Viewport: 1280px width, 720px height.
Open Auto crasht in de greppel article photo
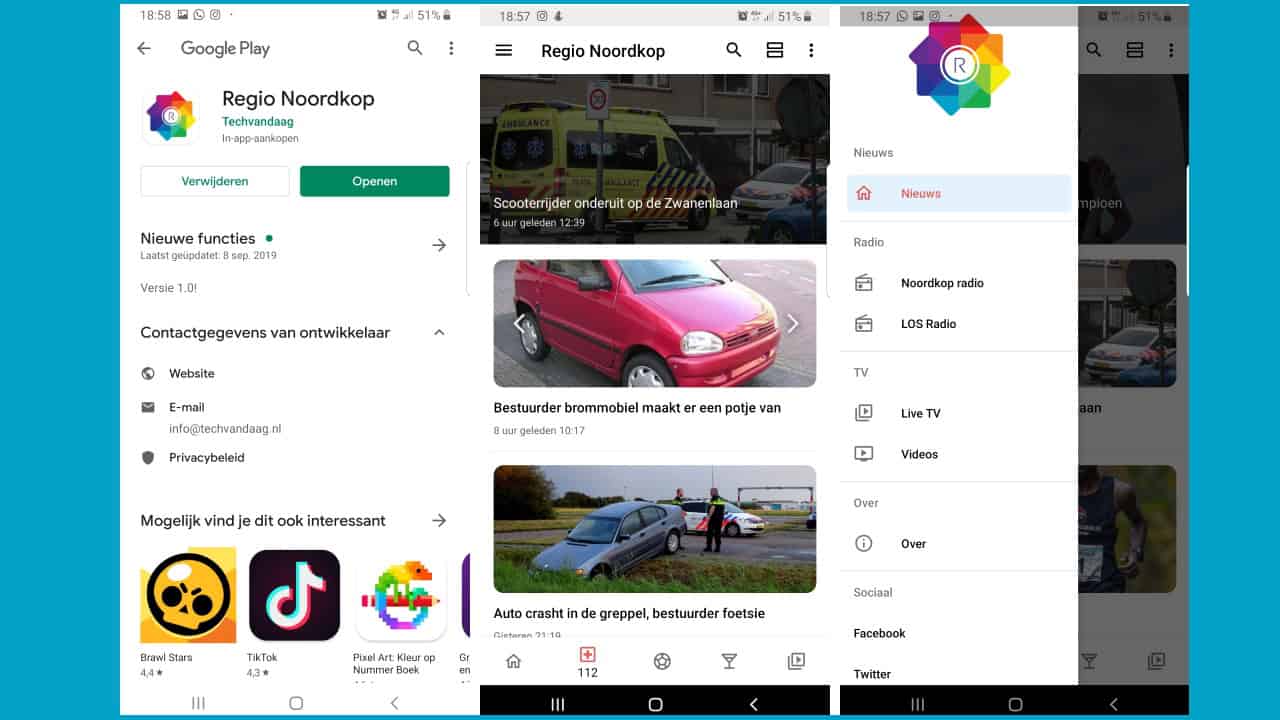click(x=655, y=529)
